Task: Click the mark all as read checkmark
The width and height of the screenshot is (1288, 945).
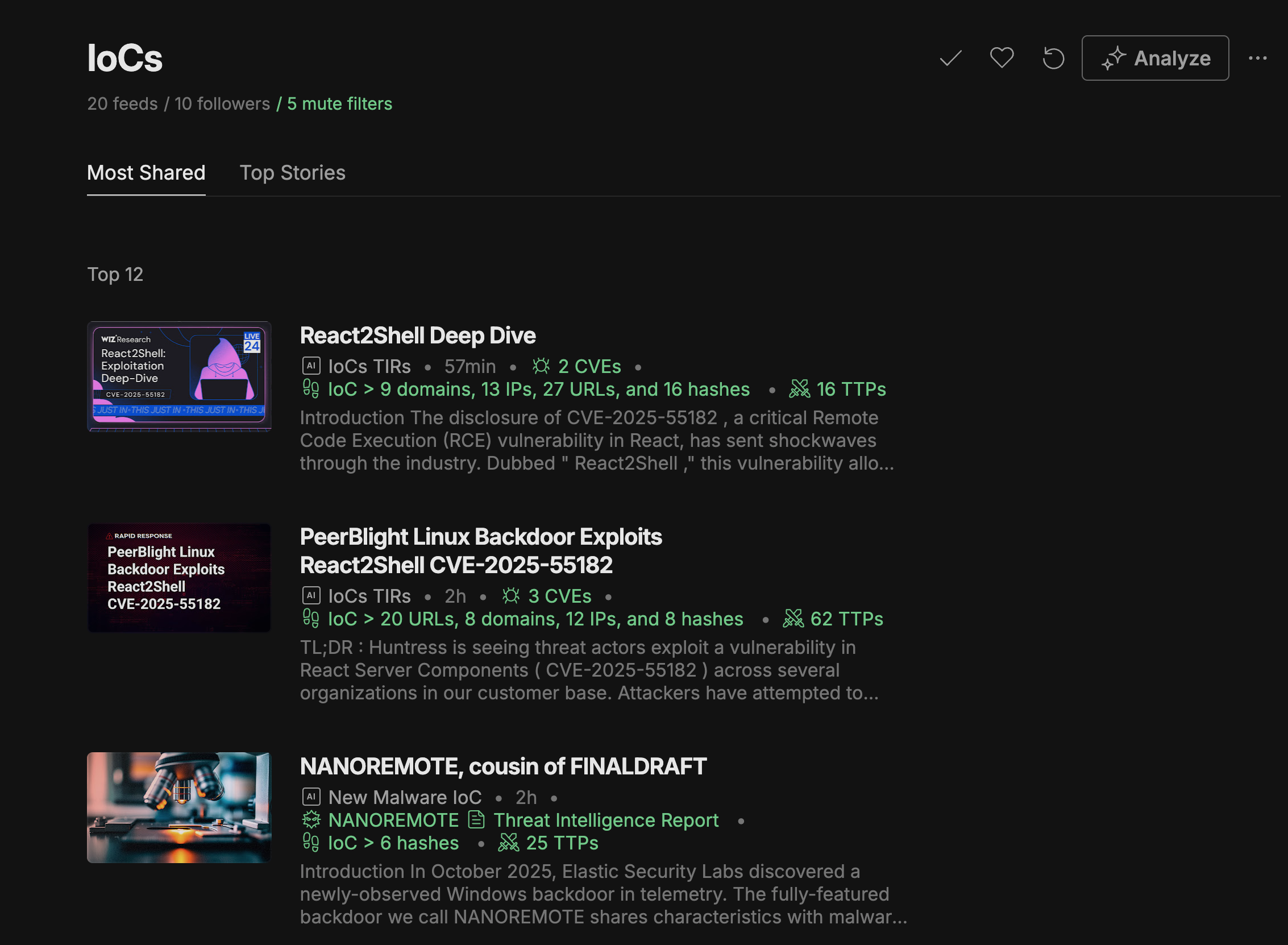Action: coord(950,59)
